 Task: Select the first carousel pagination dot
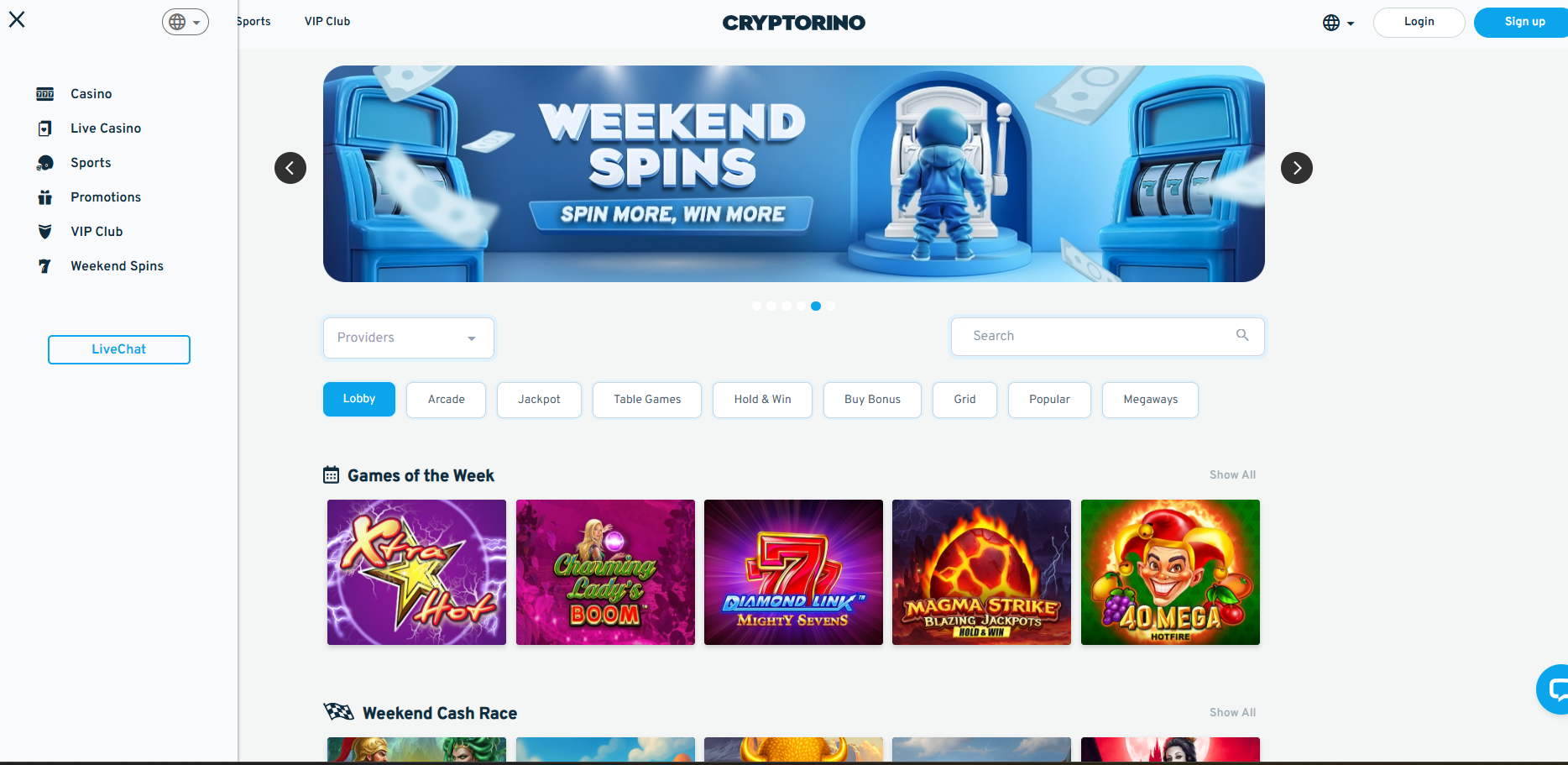click(756, 307)
